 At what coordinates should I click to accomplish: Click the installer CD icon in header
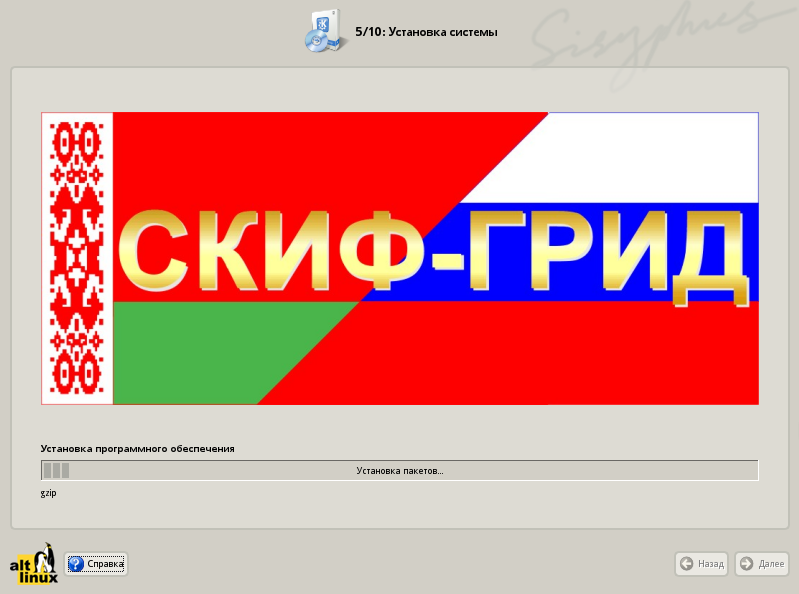click(x=325, y=32)
